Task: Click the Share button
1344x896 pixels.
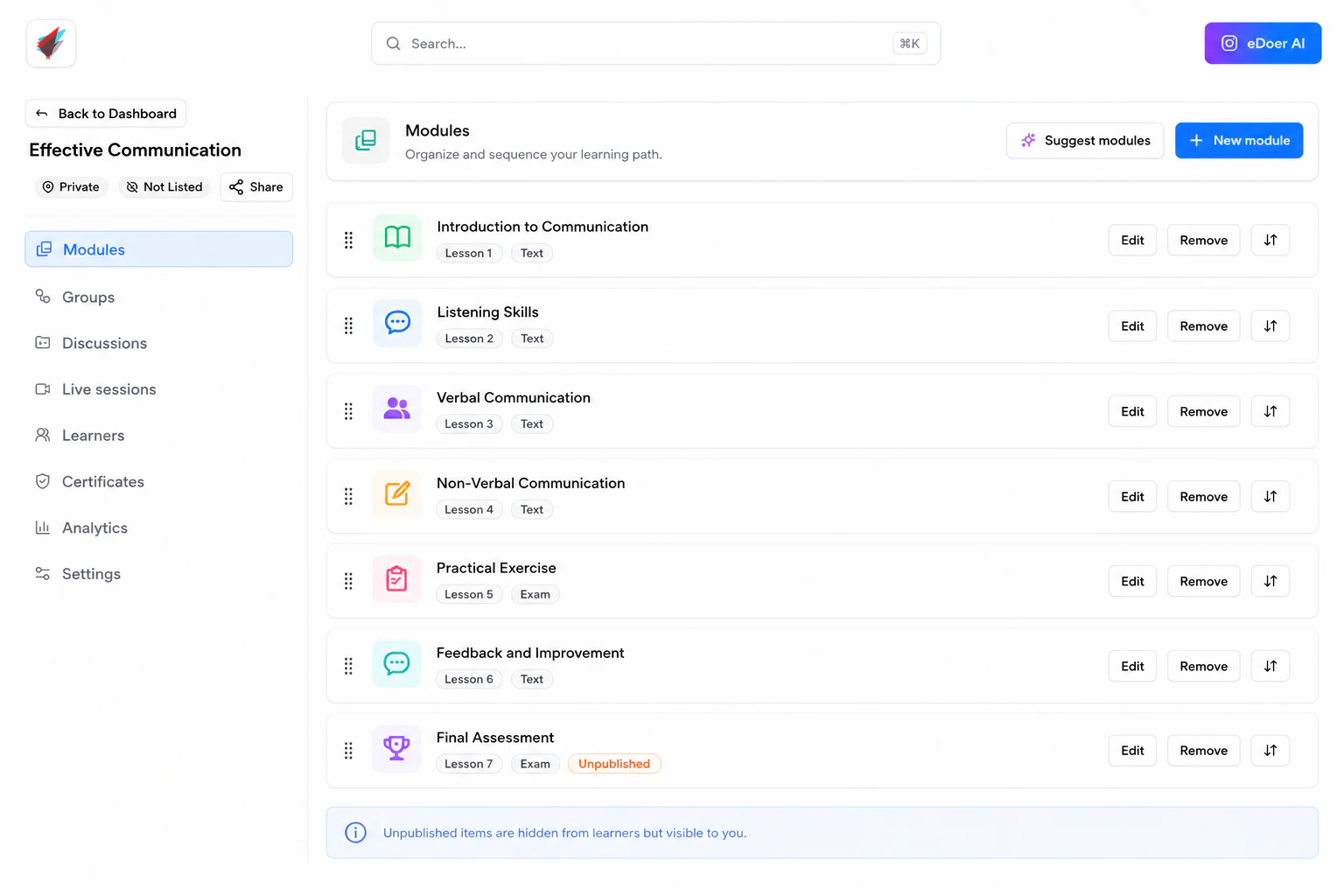Action: pyautogui.click(x=256, y=187)
